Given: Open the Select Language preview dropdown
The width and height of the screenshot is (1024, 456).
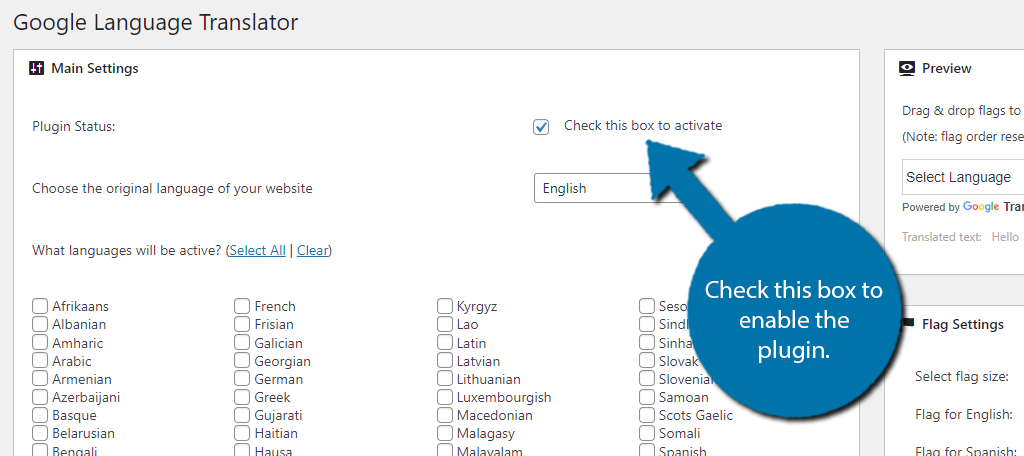Looking at the screenshot, I should 963,177.
